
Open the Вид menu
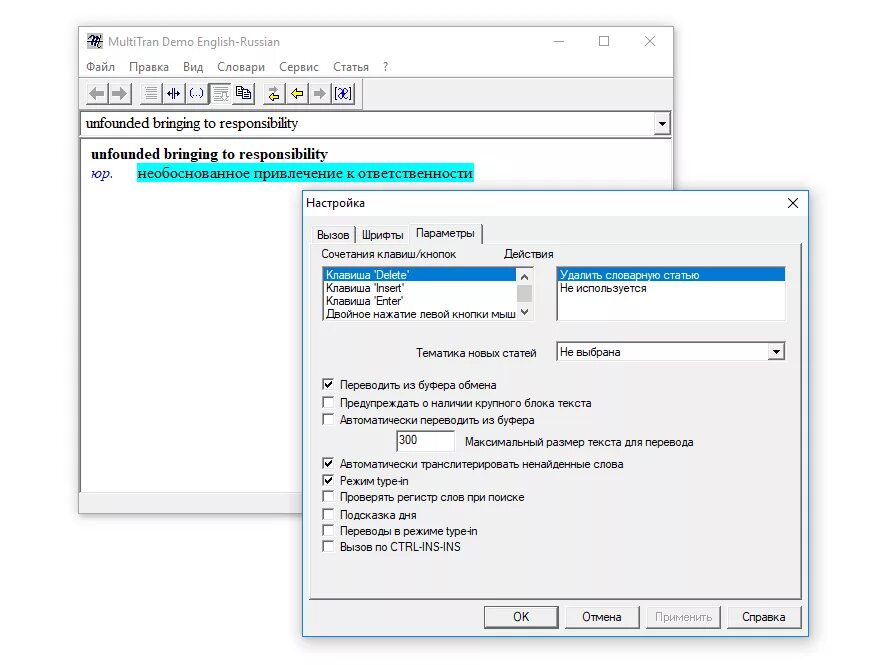[193, 67]
